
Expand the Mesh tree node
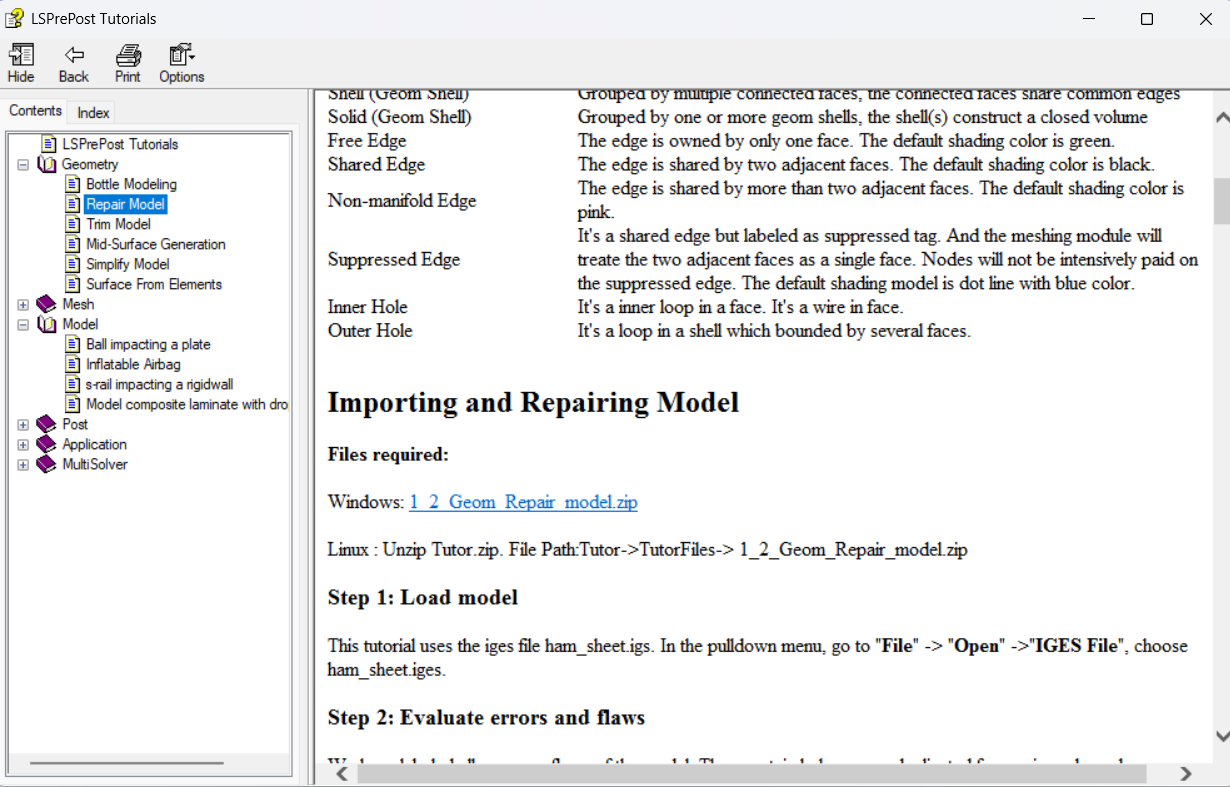23,304
